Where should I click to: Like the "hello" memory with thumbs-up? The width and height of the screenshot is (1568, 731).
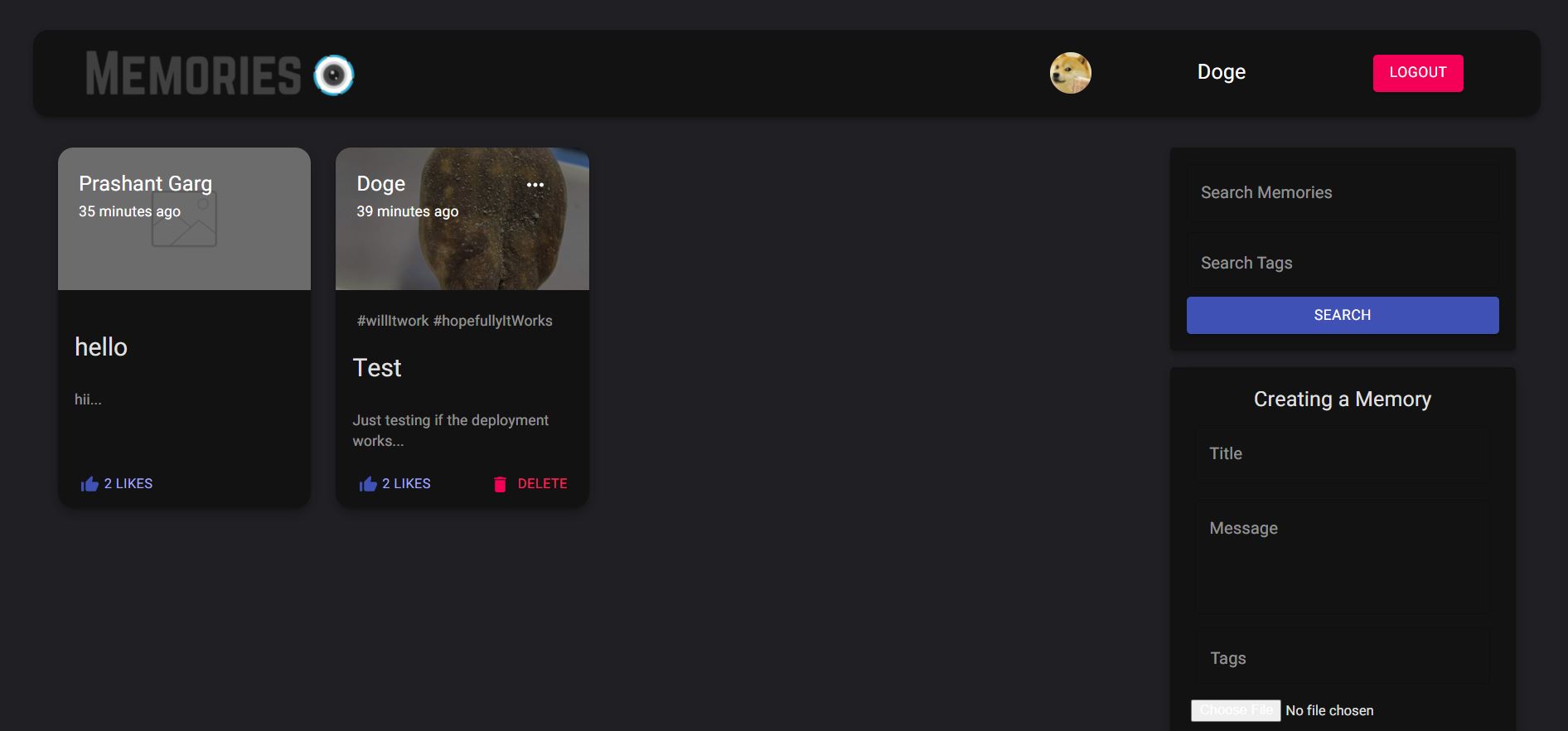[x=90, y=484]
